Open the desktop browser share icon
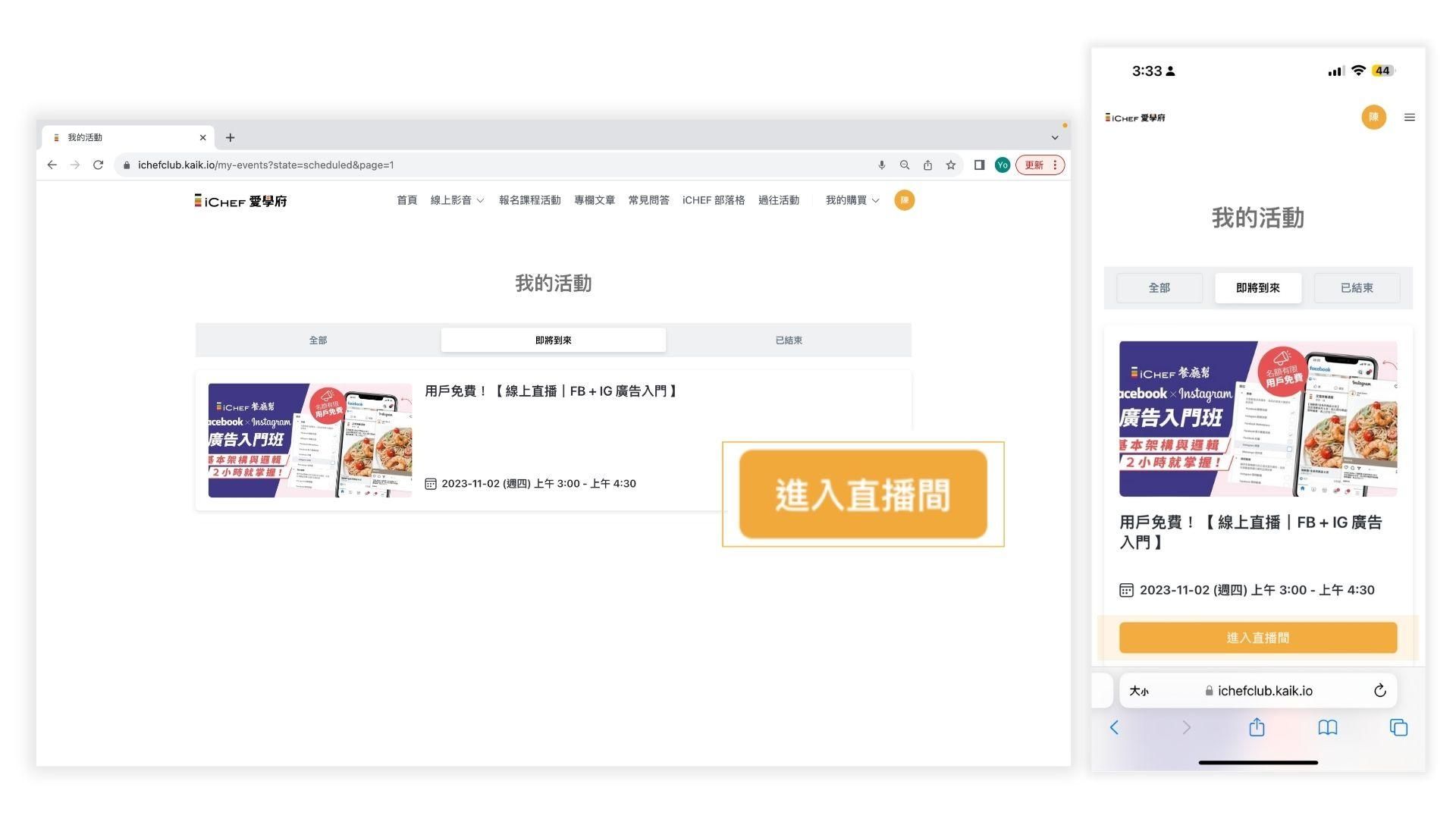Screen dimensions: 1456x819 [x=927, y=165]
